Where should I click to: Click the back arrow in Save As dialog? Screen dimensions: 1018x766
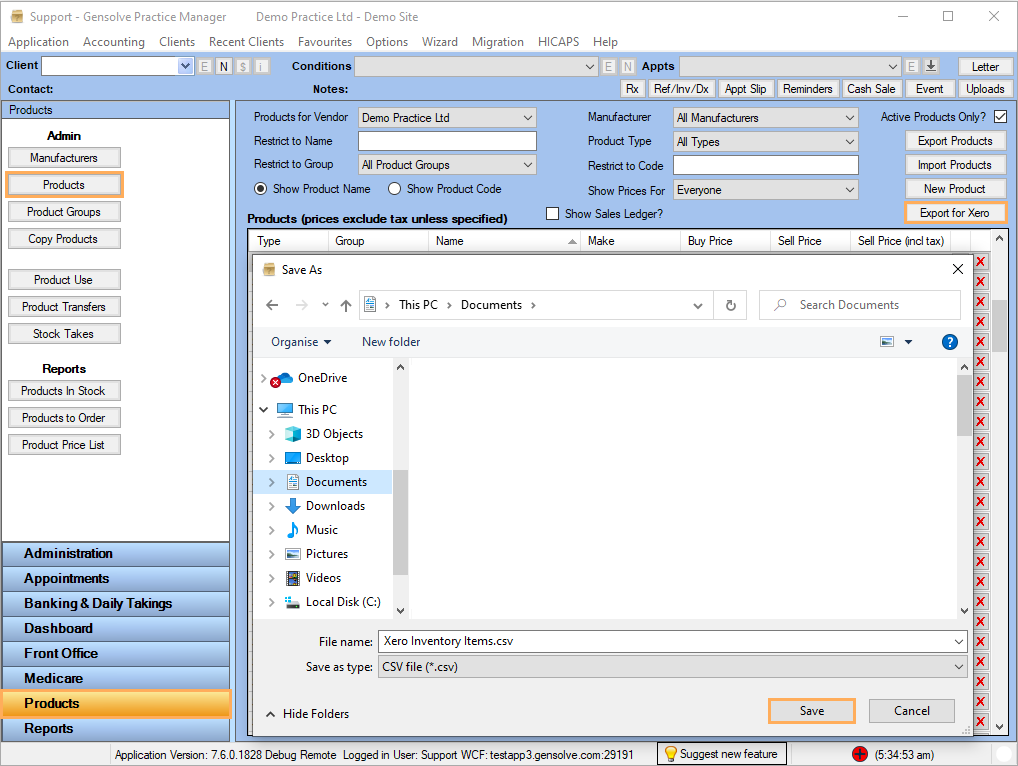(x=272, y=306)
